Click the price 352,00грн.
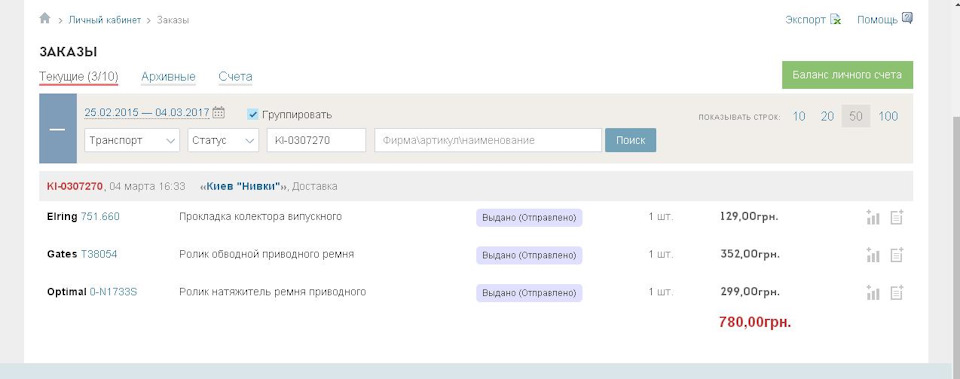The width and height of the screenshot is (960, 379). point(749,254)
